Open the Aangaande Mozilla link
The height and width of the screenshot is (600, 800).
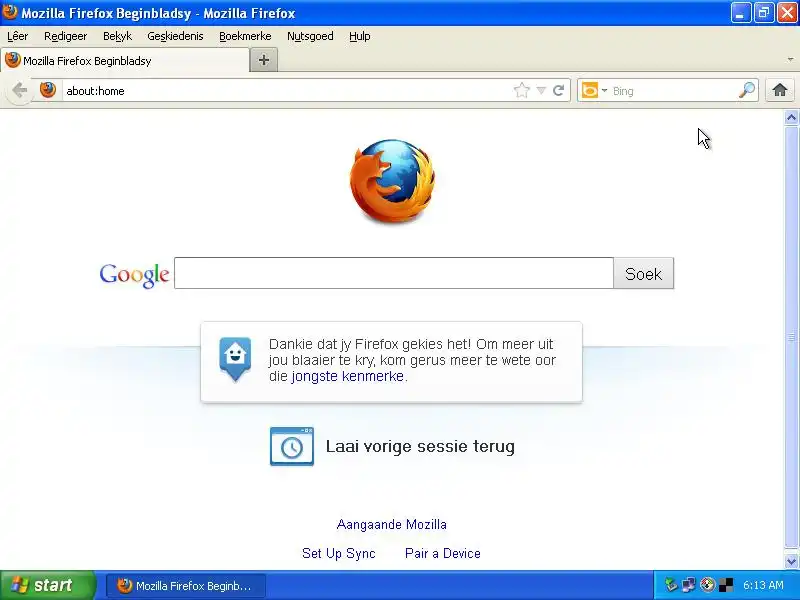pyautogui.click(x=391, y=524)
